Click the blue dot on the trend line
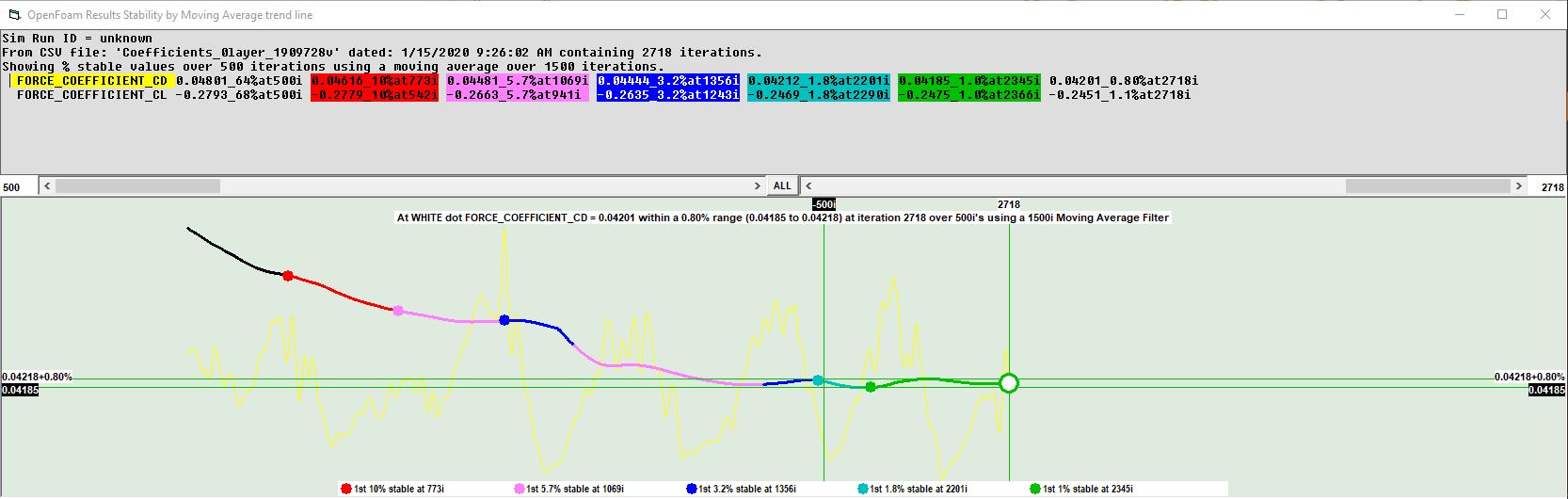The width and height of the screenshot is (1568, 499). pyautogui.click(x=504, y=320)
